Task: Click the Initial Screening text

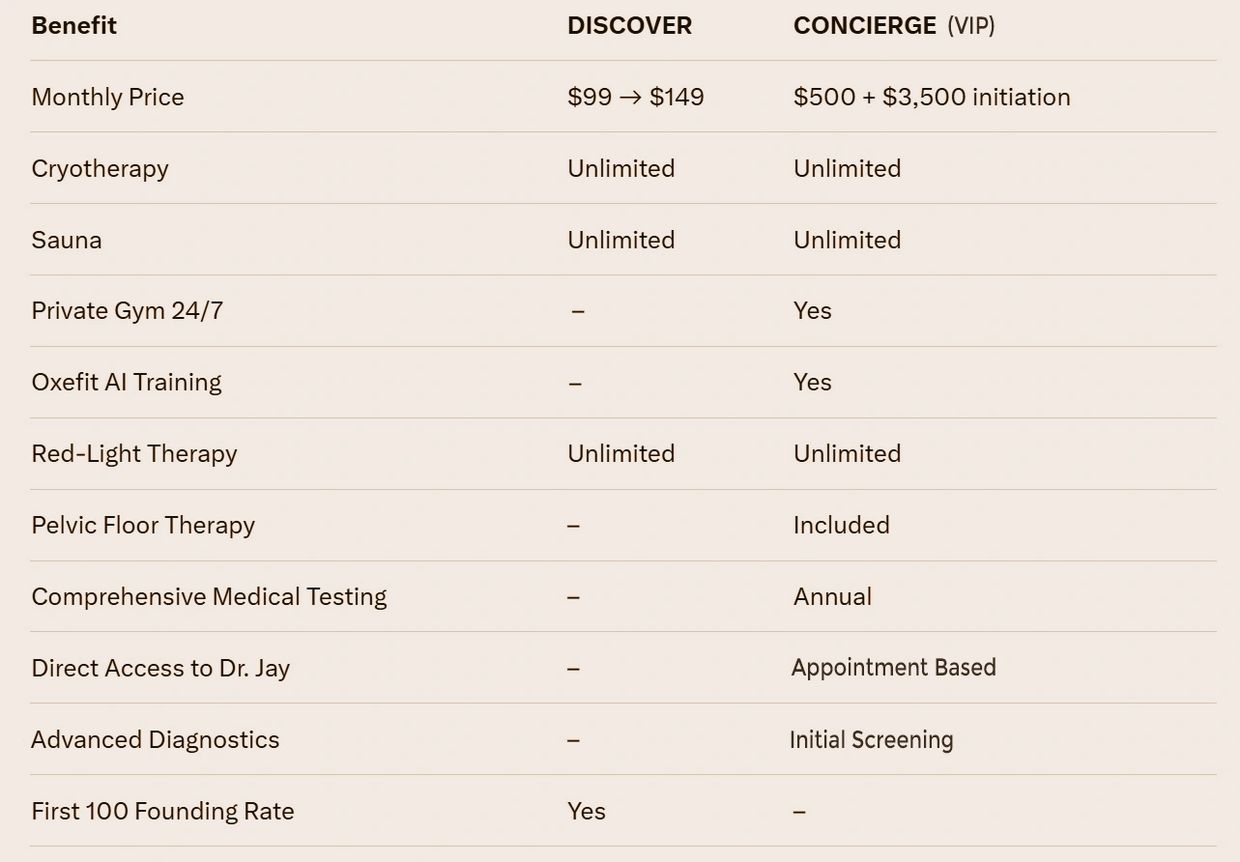Action: (871, 740)
